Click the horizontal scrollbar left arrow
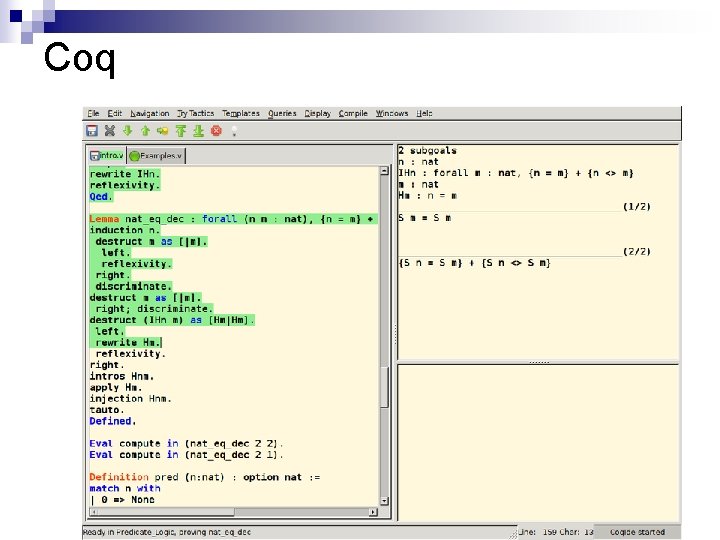The height and width of the screenshot is (540, 720). 94,512
